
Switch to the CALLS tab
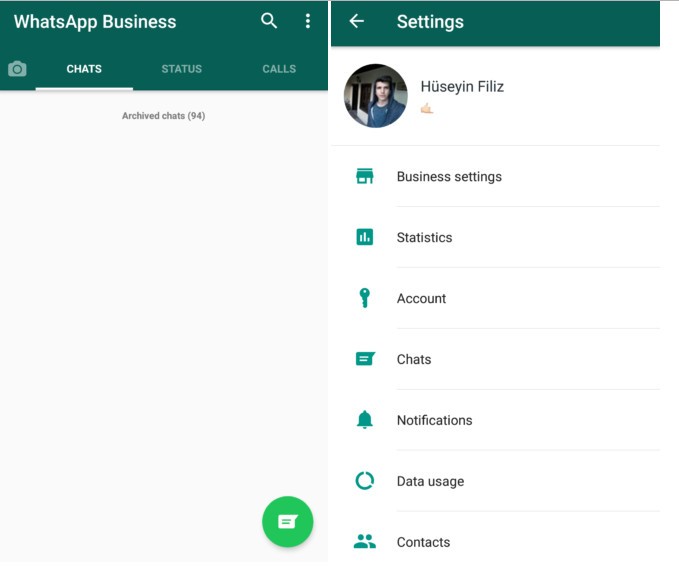[x=279, y=69]
